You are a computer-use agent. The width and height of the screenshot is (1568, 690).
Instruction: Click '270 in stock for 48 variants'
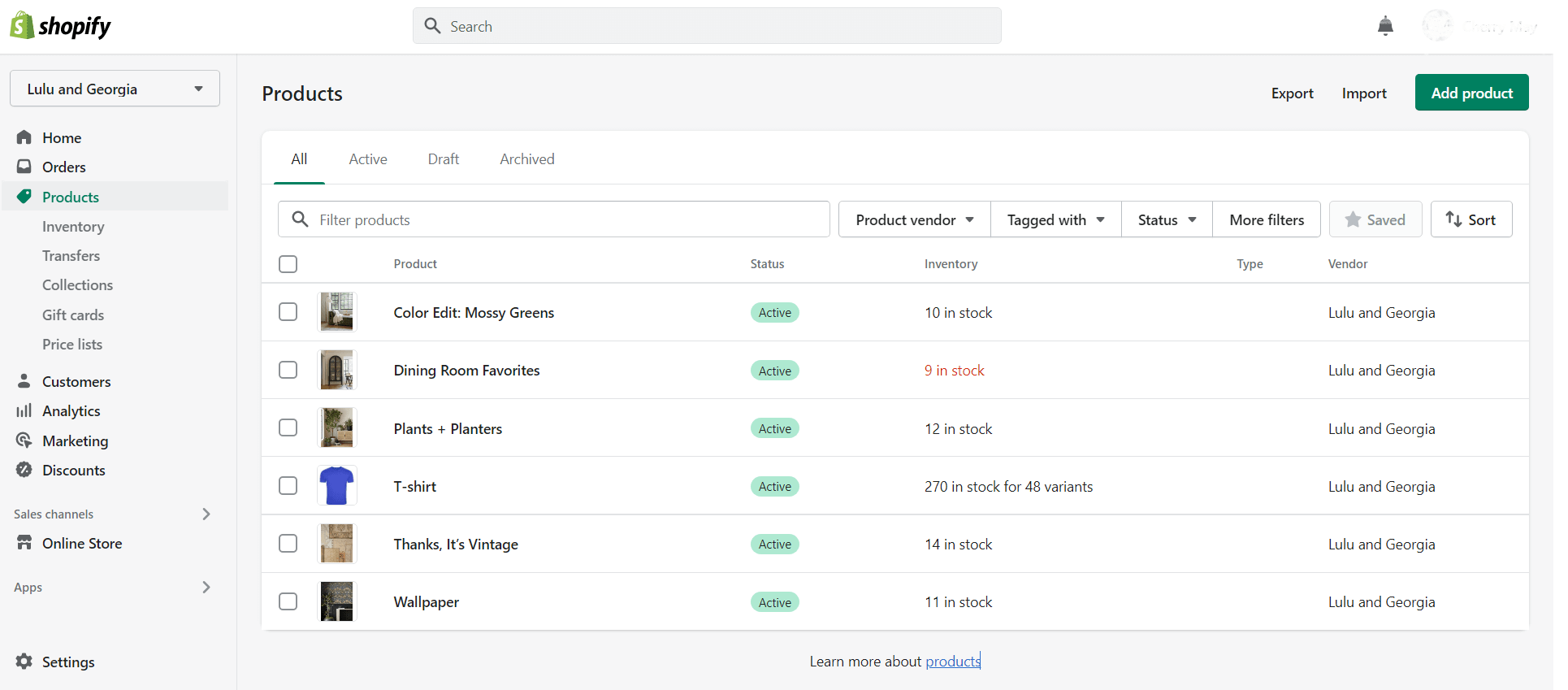[x=1008, y=487]
